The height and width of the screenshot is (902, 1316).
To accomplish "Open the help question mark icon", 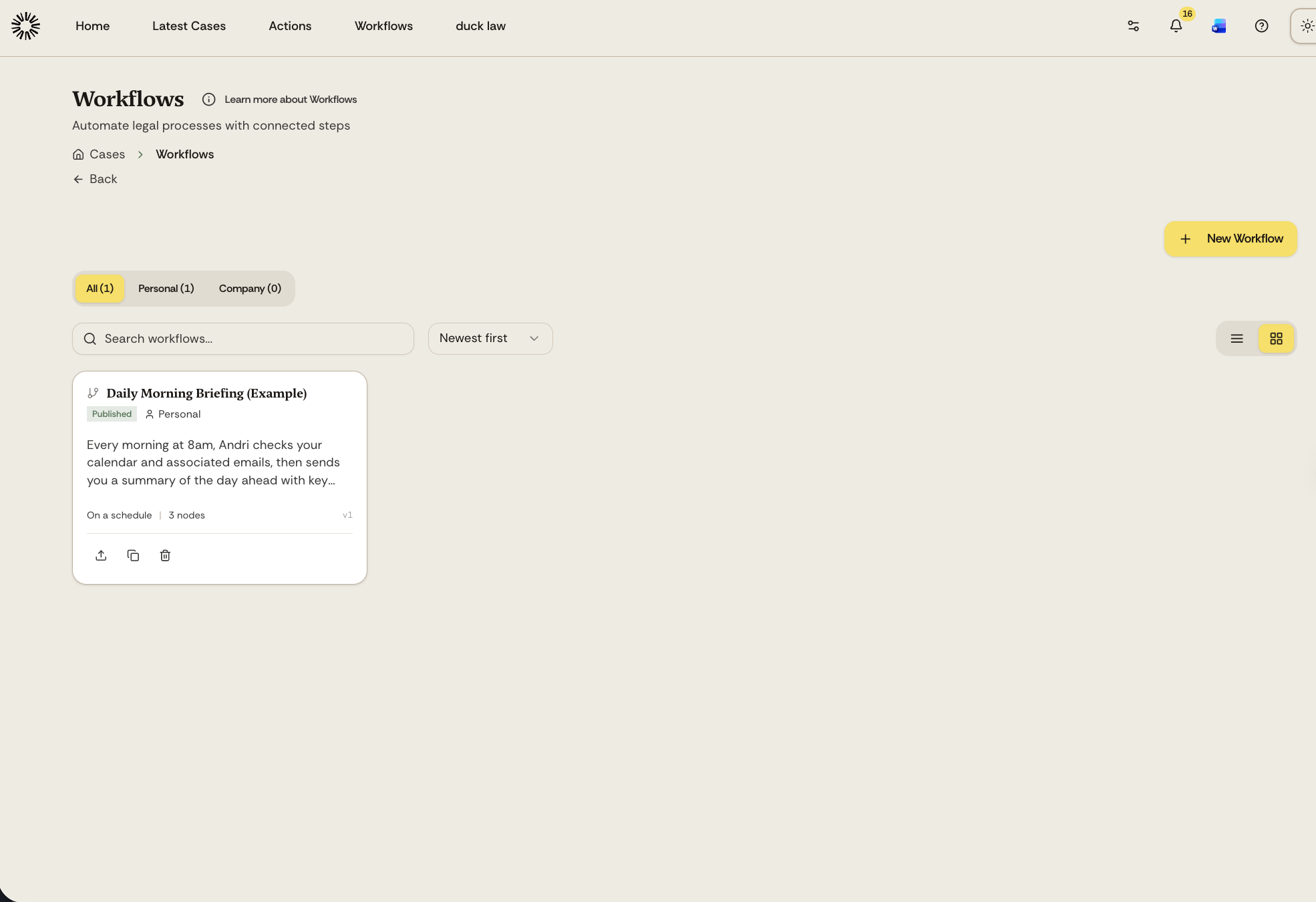I will tap(1262, 26).
